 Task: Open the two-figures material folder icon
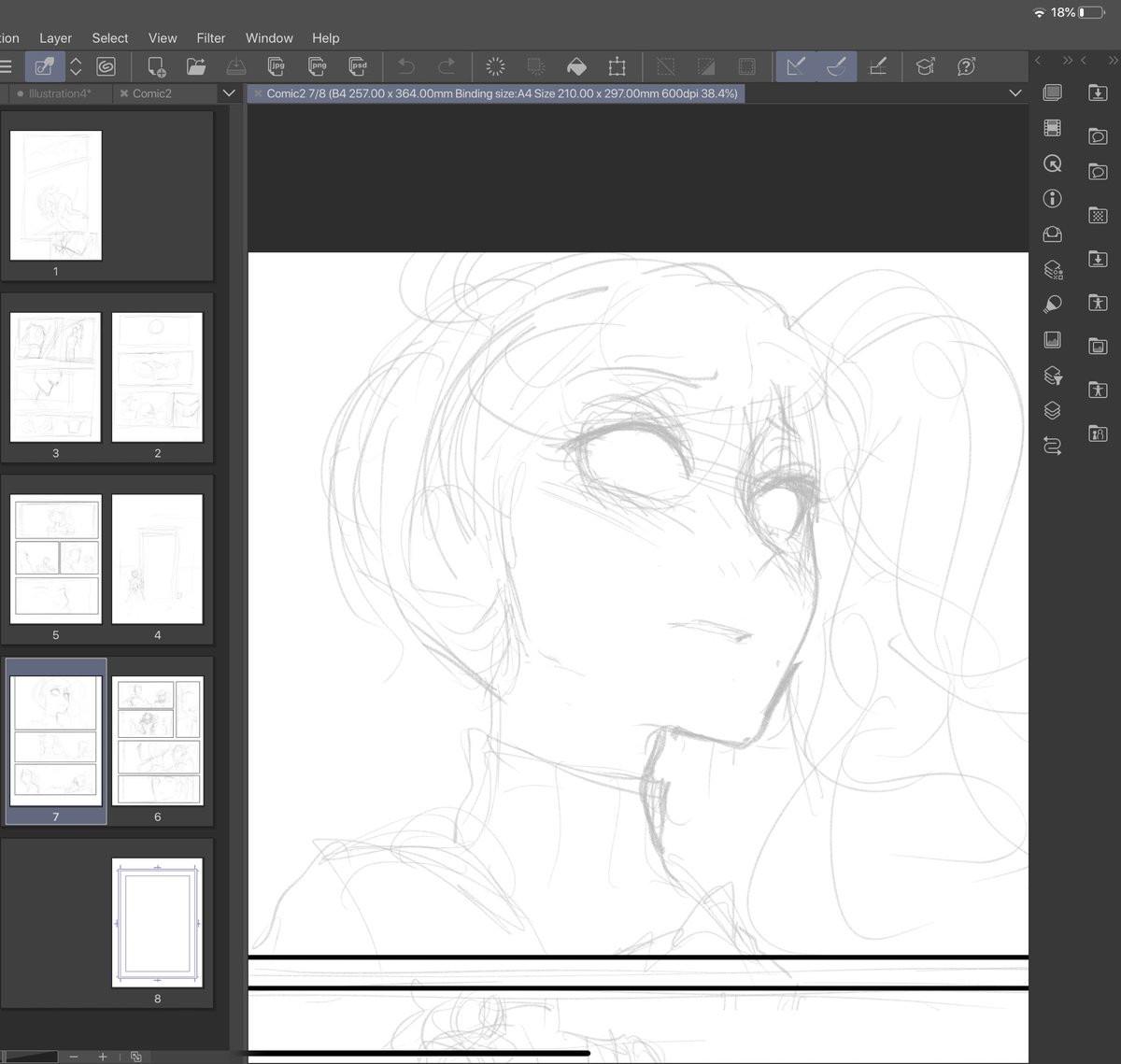point(1098,433)
